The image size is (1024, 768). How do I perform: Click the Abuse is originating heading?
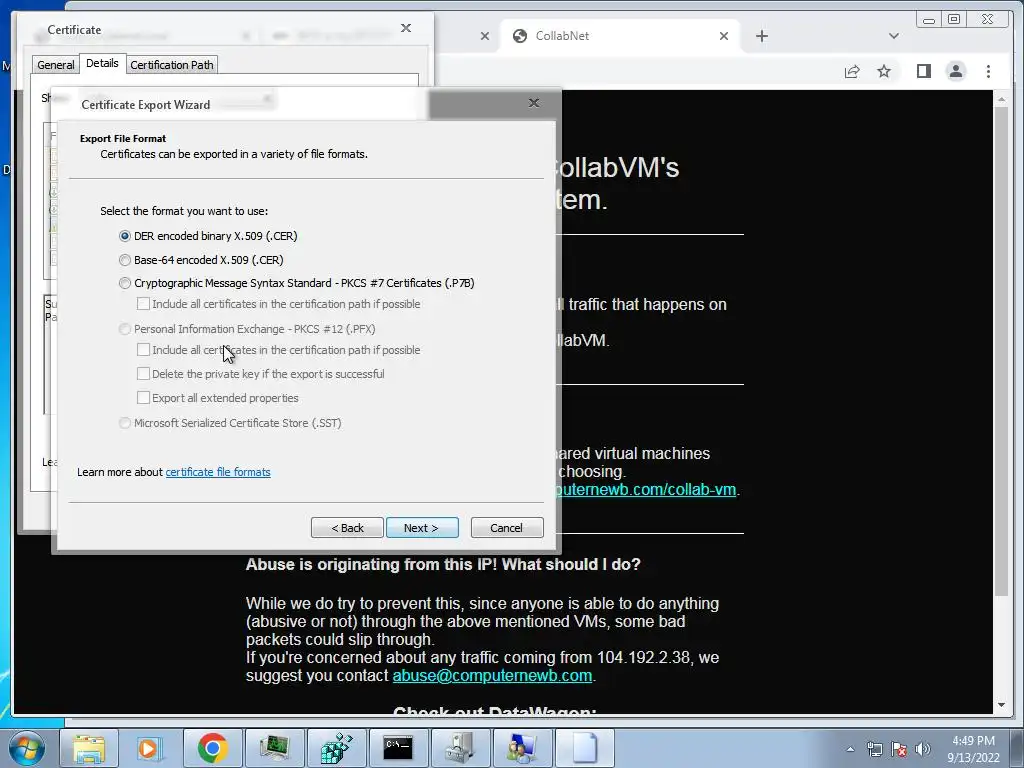click(443, 564)
